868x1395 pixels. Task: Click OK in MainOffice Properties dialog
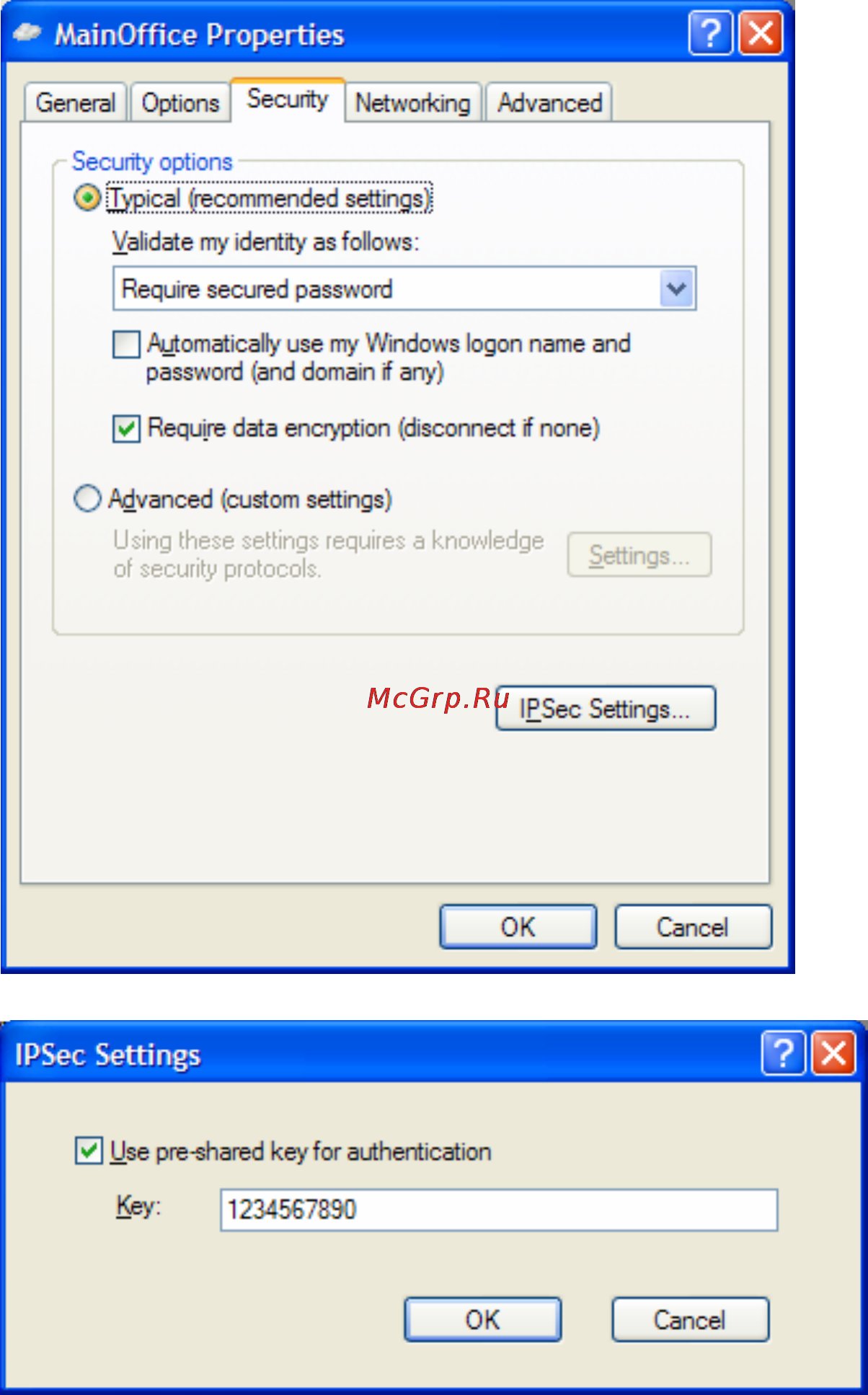tap(518, 926)
